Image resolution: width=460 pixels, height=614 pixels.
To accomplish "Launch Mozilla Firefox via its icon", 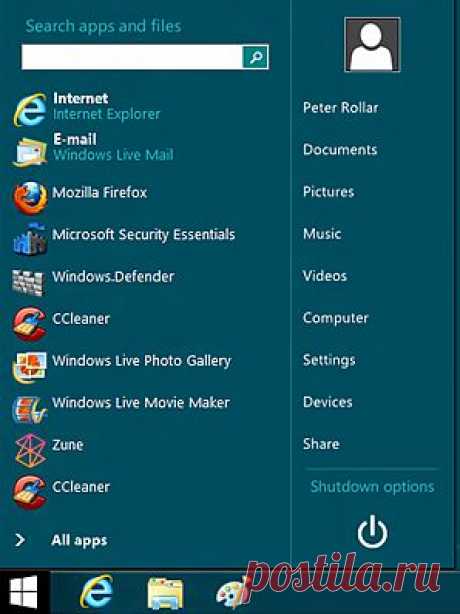I will click(x=31, y=198).
